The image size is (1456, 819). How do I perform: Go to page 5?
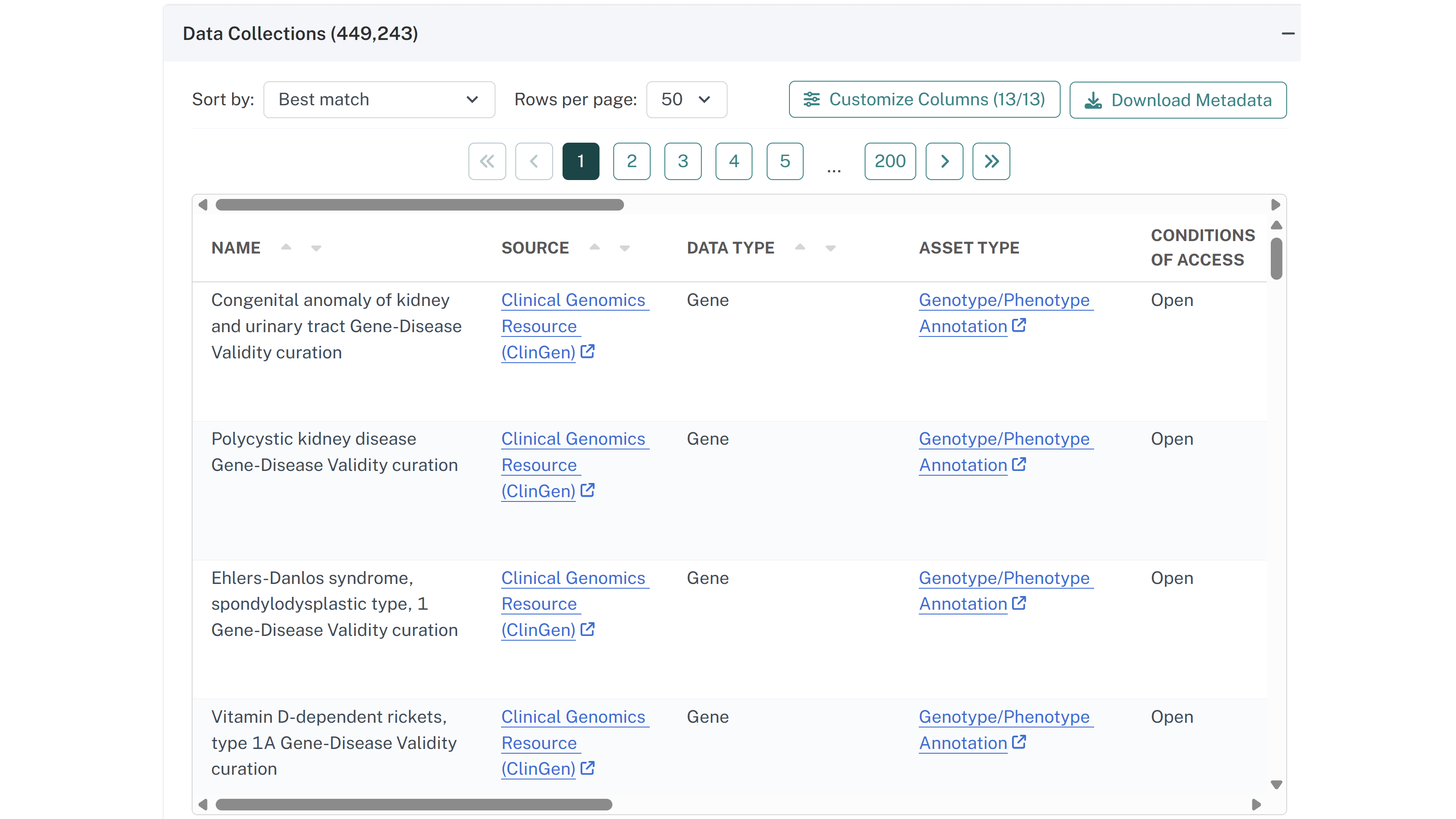pos(785,162)
